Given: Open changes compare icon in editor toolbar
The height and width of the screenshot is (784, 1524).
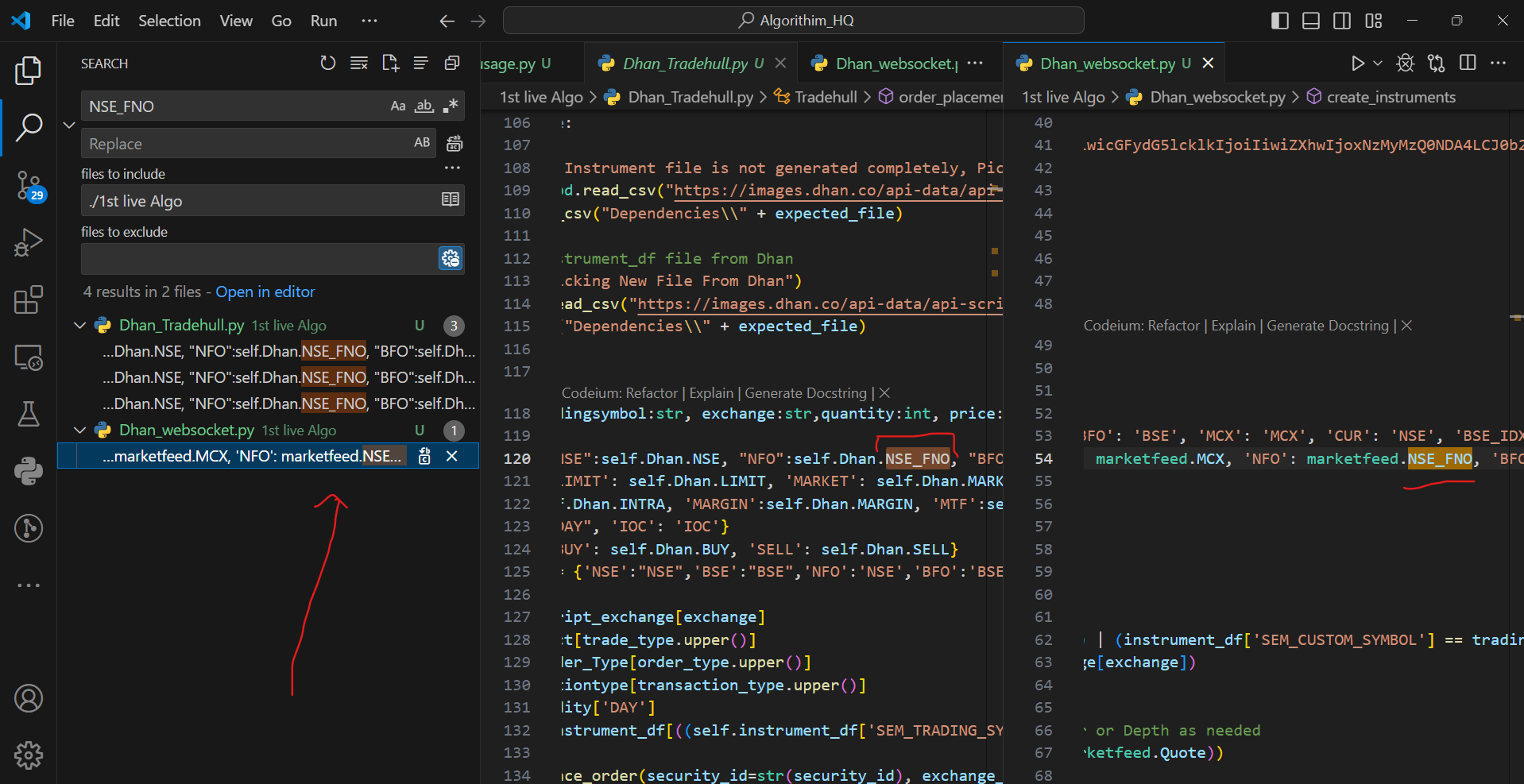Looking at the screenshot, I should pos(1436,63).
